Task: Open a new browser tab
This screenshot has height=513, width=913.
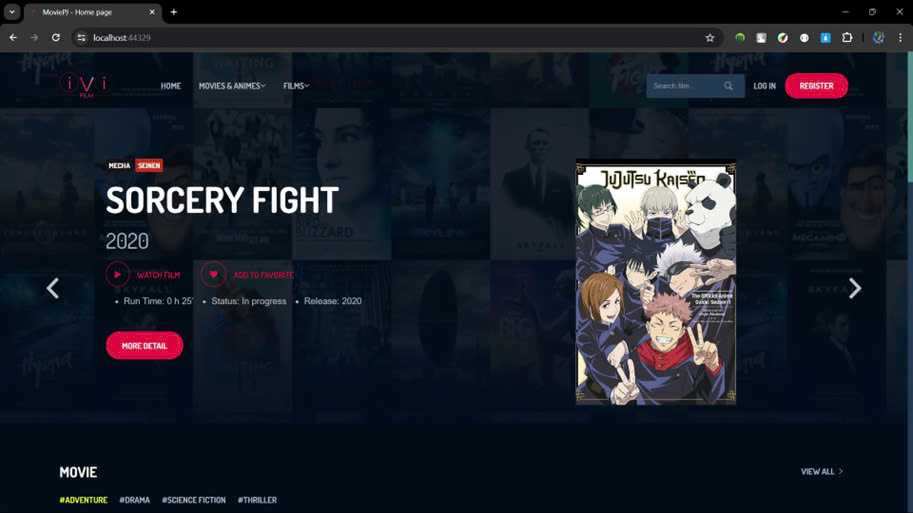Action: tap(174, 12)
